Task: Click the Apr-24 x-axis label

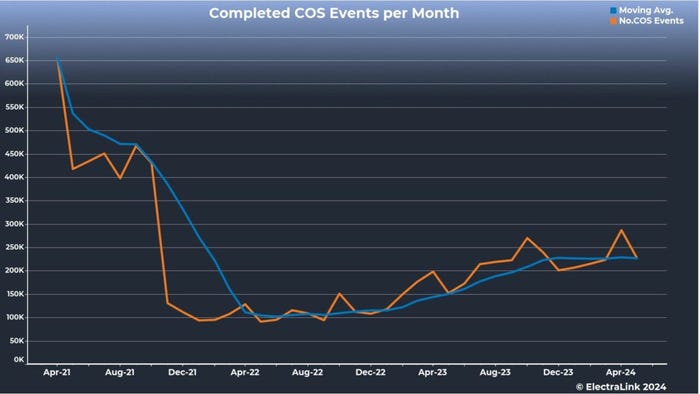Action: [621, 372]
